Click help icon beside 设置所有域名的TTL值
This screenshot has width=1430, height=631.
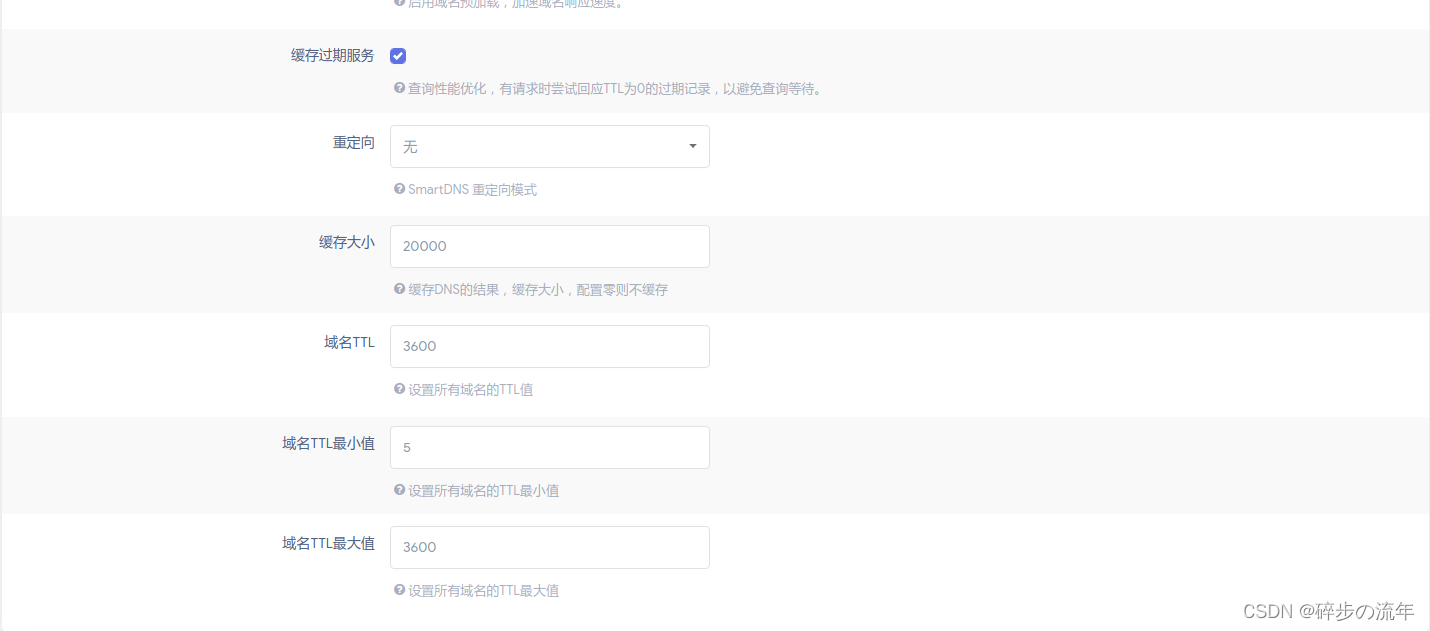coord(400,389)
